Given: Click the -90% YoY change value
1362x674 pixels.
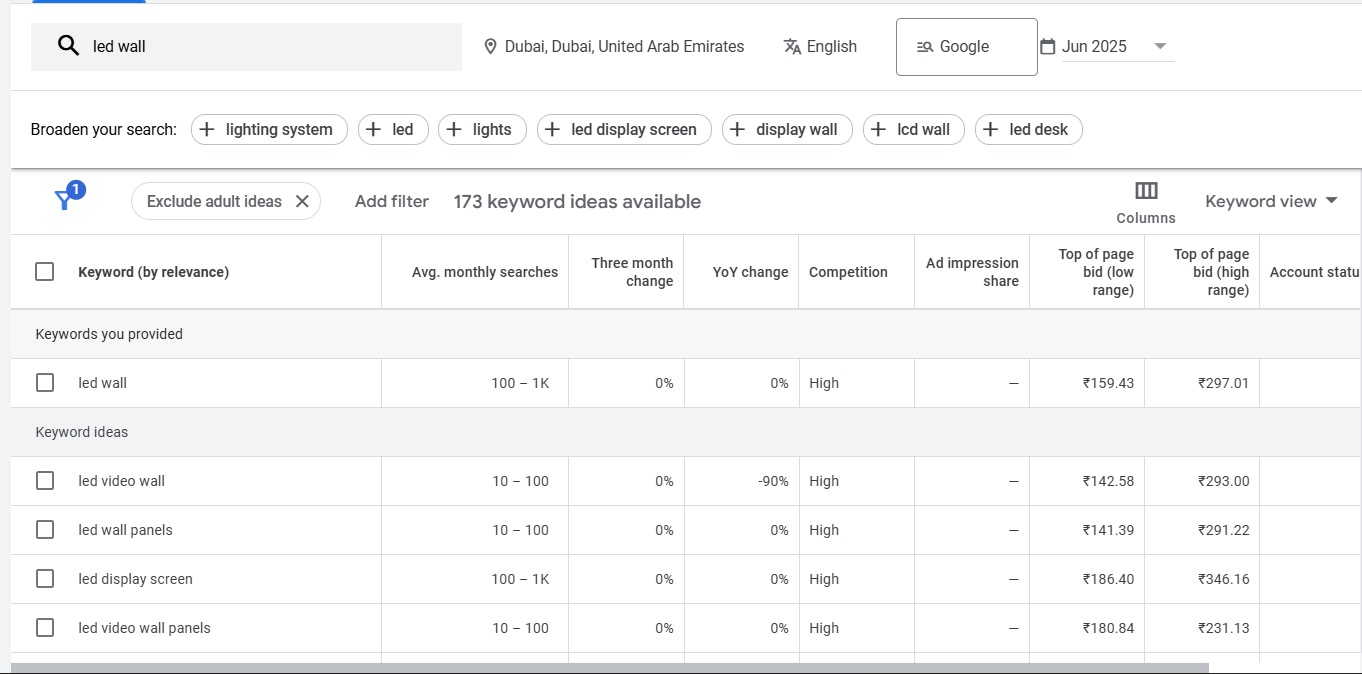Looking at the screenshot, I should [x=773, y=481].
